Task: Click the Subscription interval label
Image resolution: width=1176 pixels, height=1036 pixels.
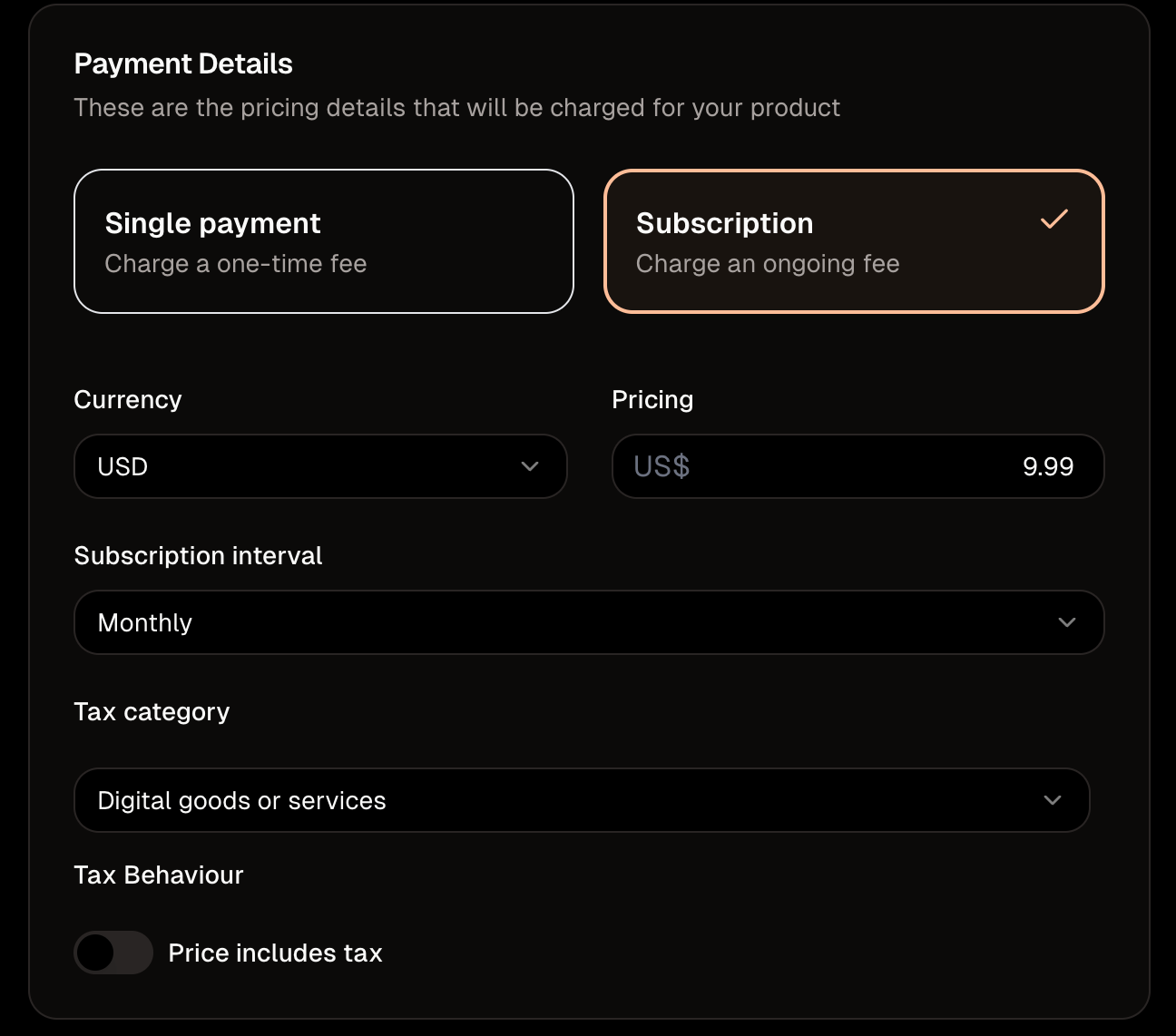Action: coord(199,555)
